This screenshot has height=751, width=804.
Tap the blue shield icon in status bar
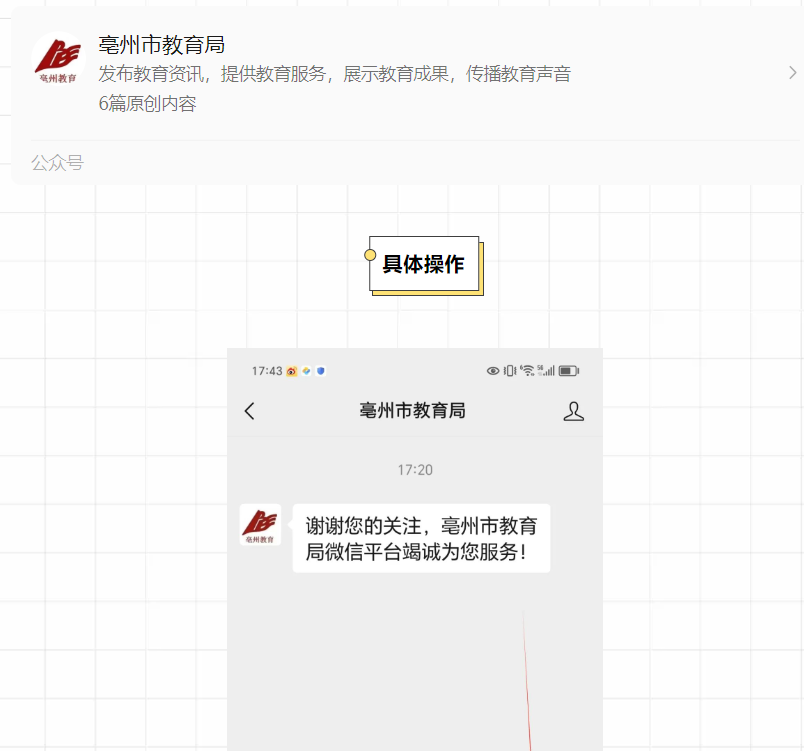coord(320,371)
